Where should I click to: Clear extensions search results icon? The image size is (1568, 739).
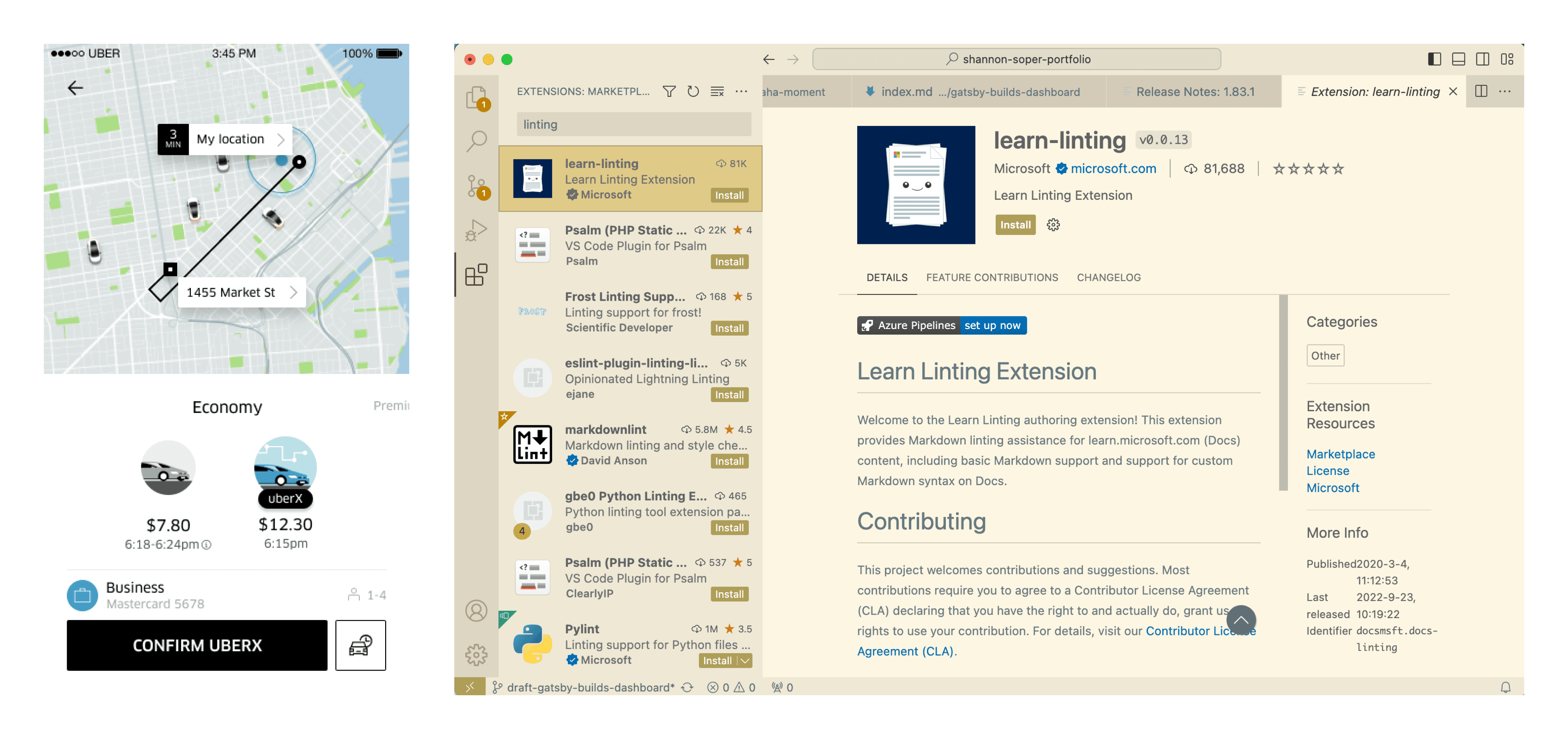[x=717, y=91]
